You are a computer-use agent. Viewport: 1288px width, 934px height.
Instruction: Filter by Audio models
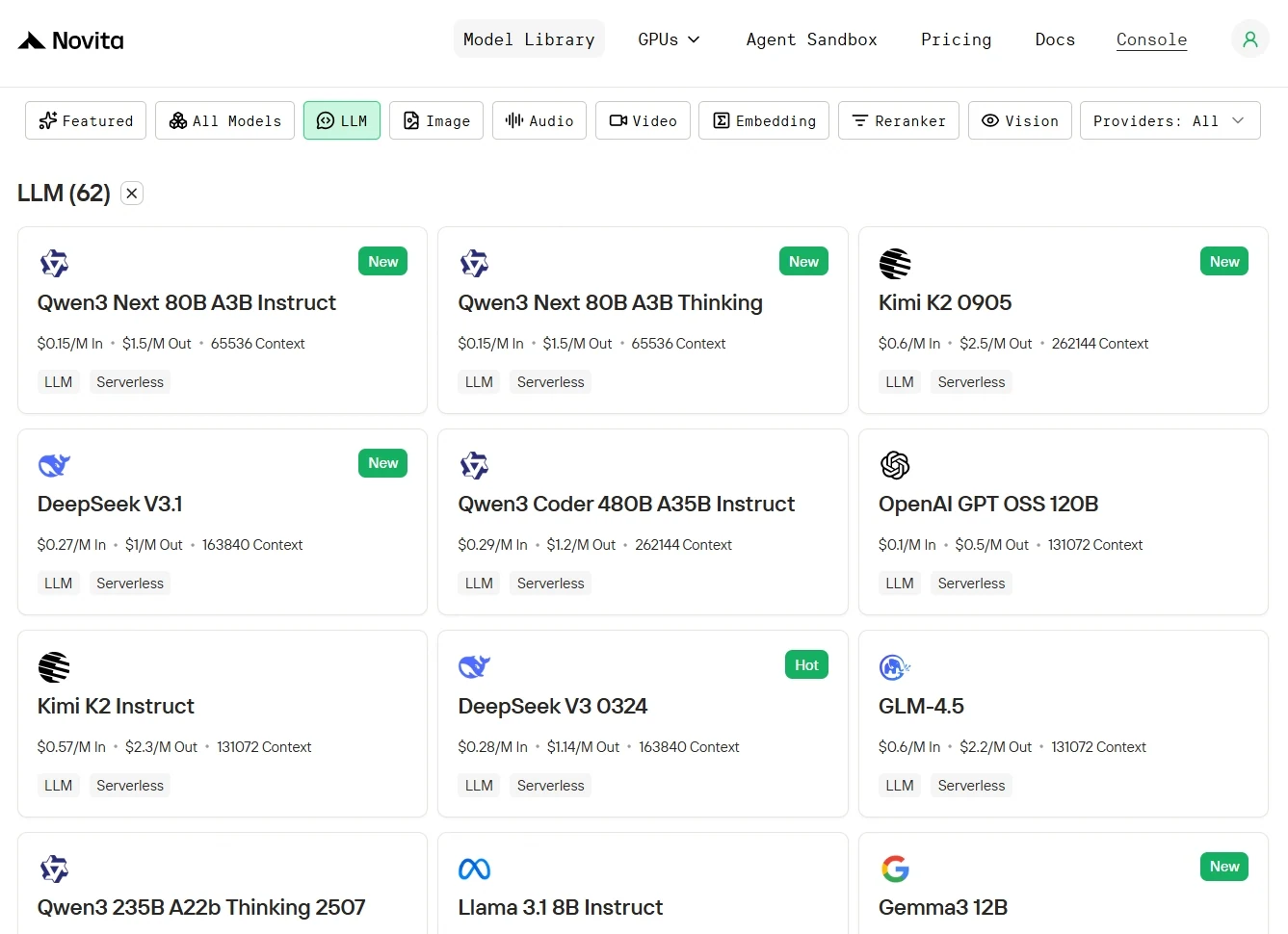(x=539, y=120)
